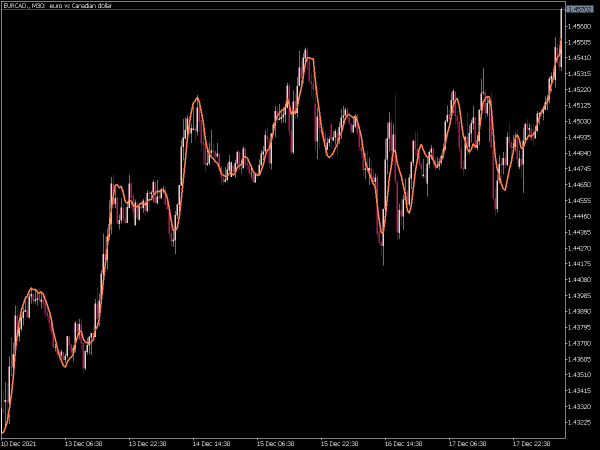Select the 1.43225 price level label
The height and width of the screenshot is (450, 600).
(580, 422)
